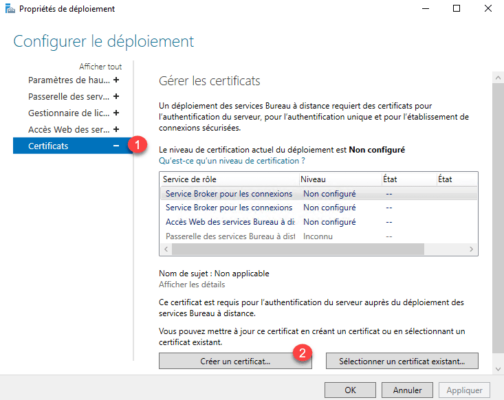This screenshot has width=504, height=400.
Task: Open the Gestionnaire de lic... section
Action: (x=69, y=113)
